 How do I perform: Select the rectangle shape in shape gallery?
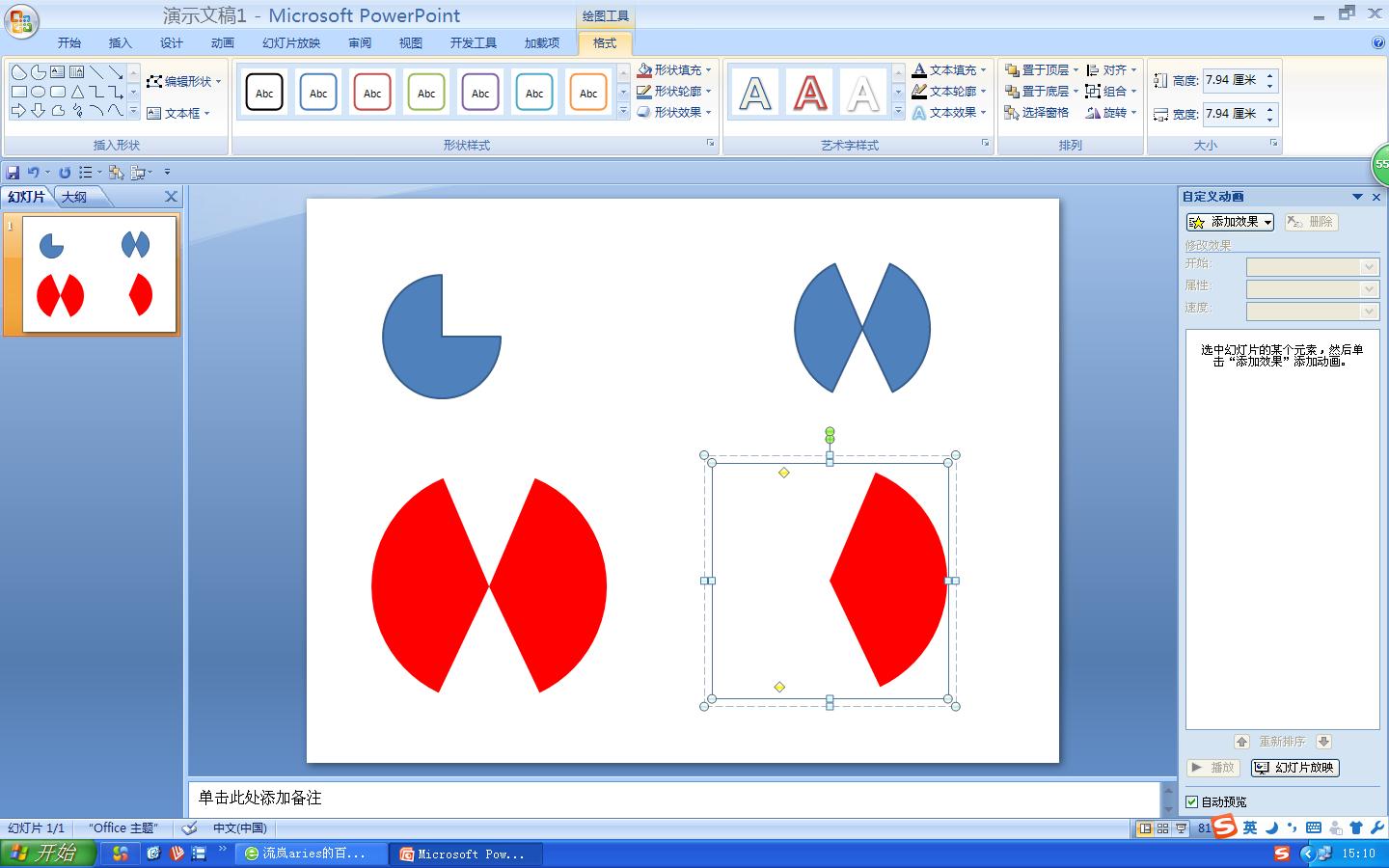pyautogui.click(x=19, y=92)
